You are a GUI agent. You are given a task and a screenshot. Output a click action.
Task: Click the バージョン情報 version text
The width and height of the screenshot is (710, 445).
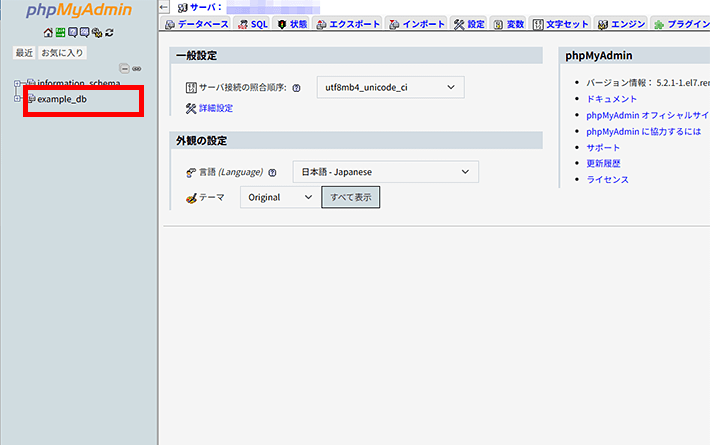click(x=648, y=83)
